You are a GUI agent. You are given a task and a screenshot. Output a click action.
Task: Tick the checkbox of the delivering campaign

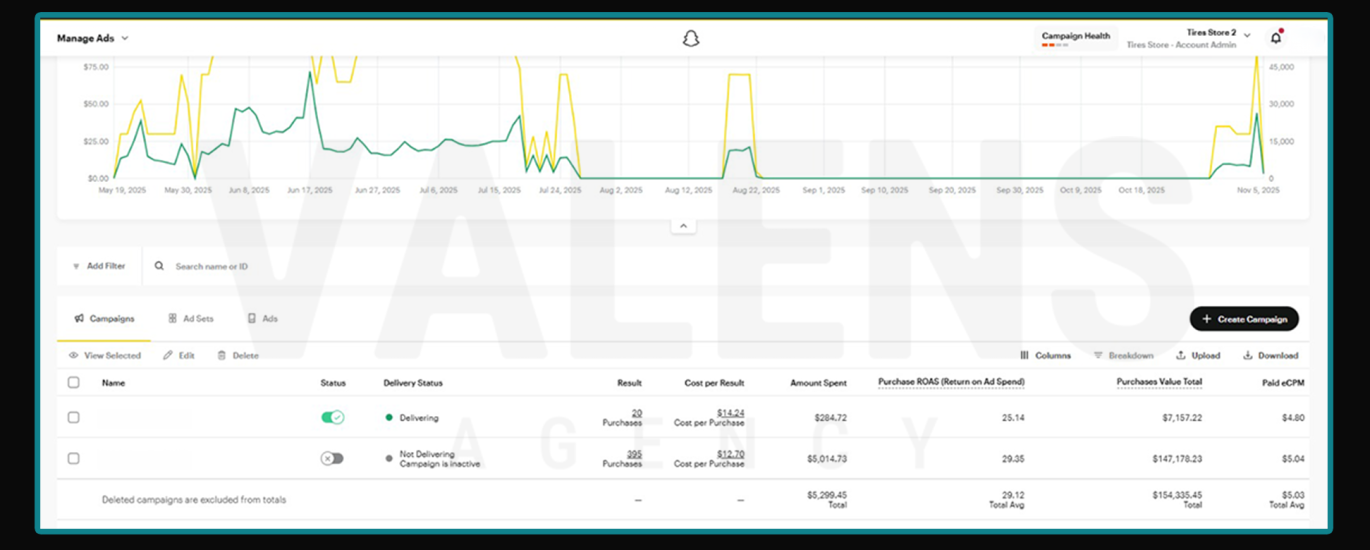click(x=74, y=417)
